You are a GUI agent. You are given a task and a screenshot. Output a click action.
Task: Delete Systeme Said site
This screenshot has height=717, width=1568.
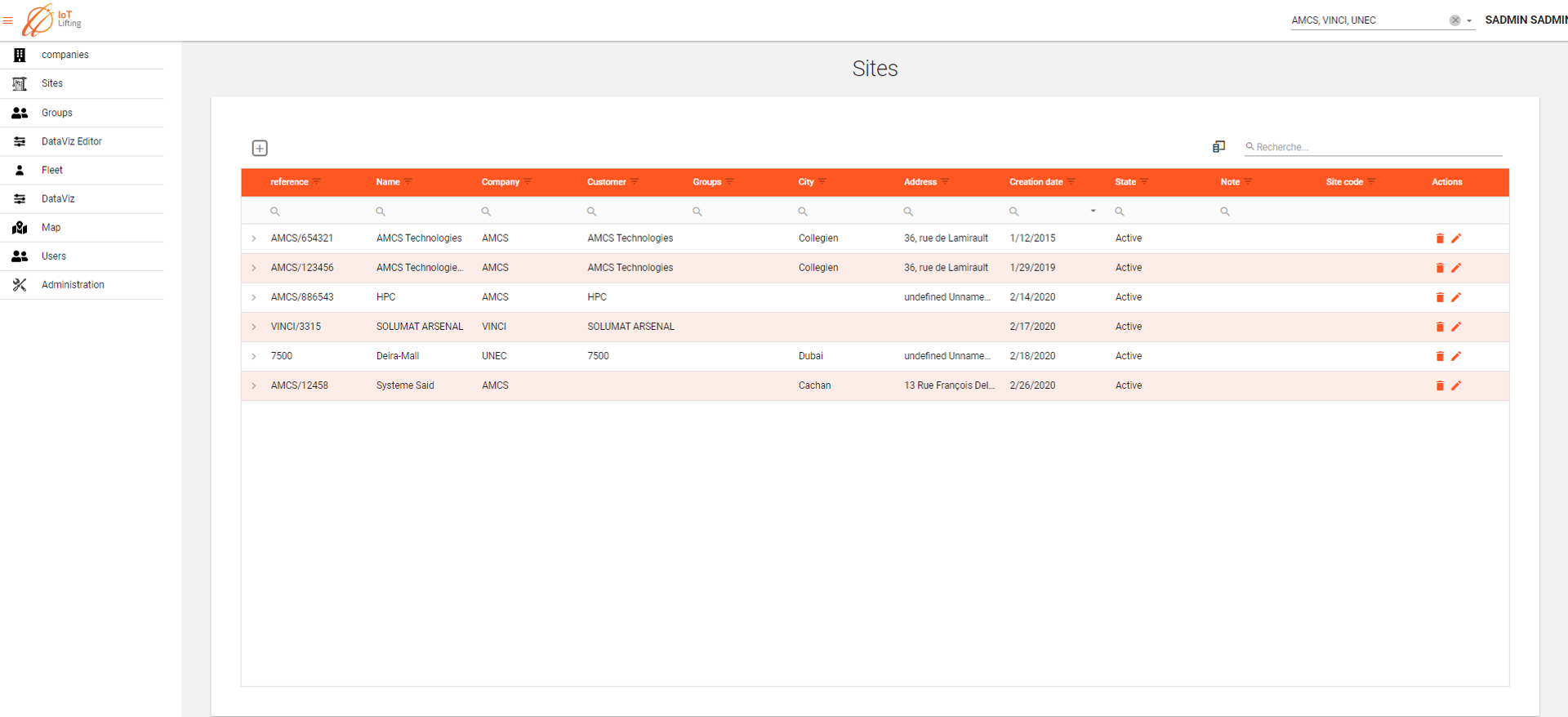click(x=1440, y=385)
